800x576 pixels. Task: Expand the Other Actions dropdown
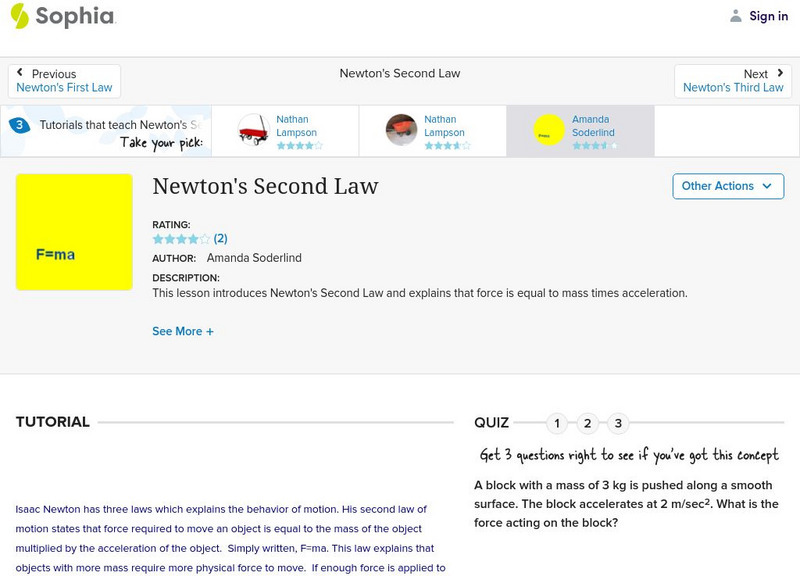click(728, 186)
